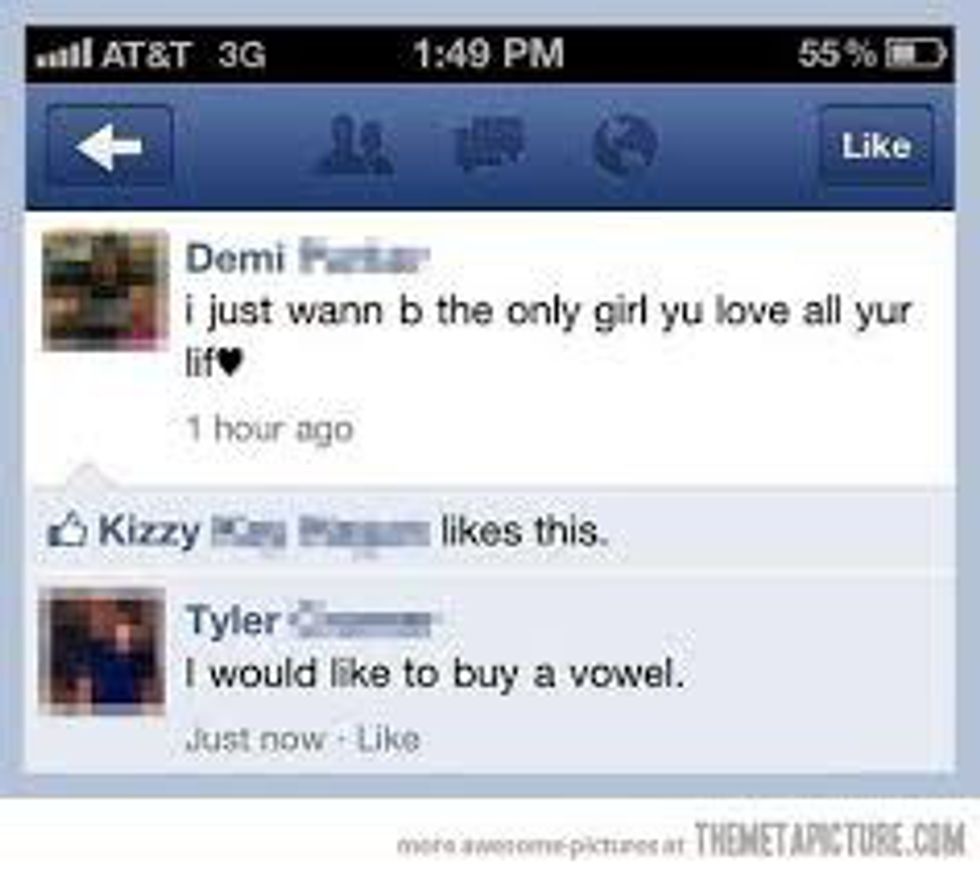Tap the 'Just now' comment timestamp
The height and width of the screenshot is (877, 980).
(x=256, y=739)
